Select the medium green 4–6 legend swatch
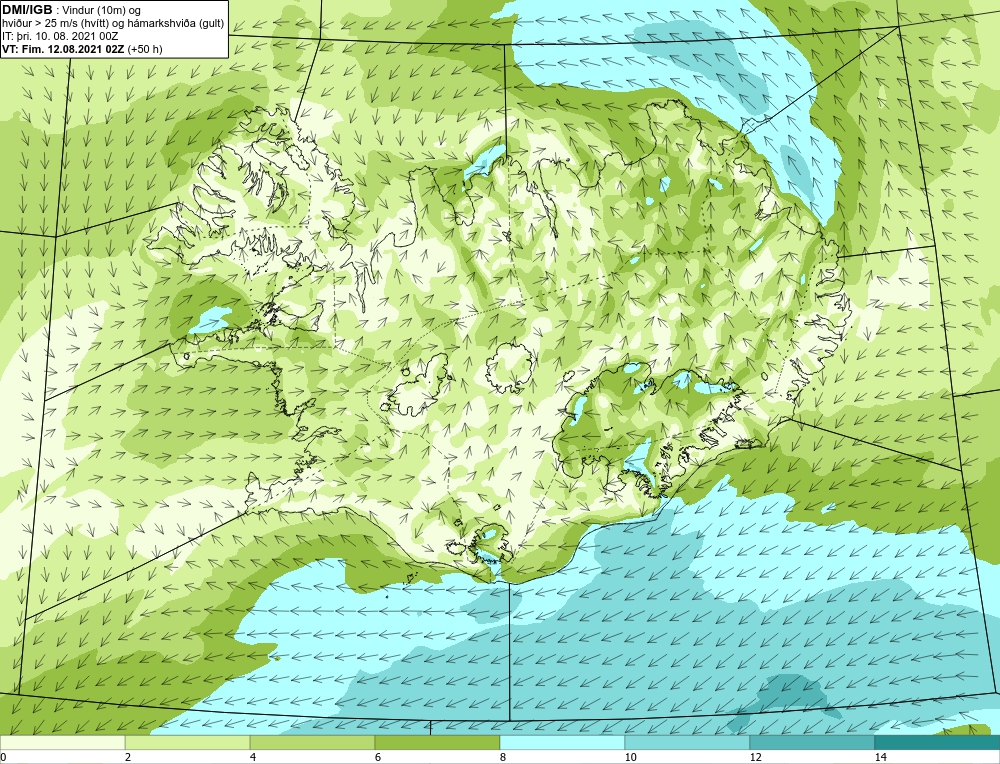The image size is (1000, 764). [x=312, y=742]
